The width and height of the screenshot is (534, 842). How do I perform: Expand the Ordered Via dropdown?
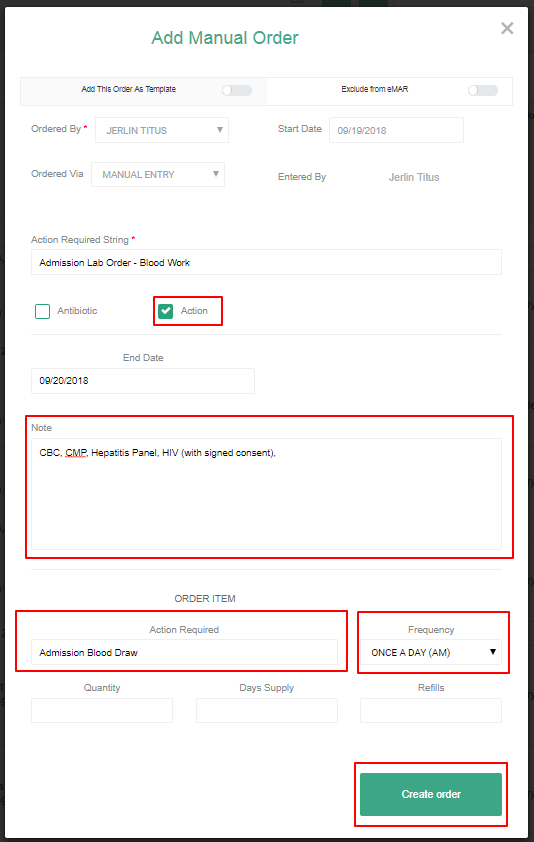click(x=158, y=175)
